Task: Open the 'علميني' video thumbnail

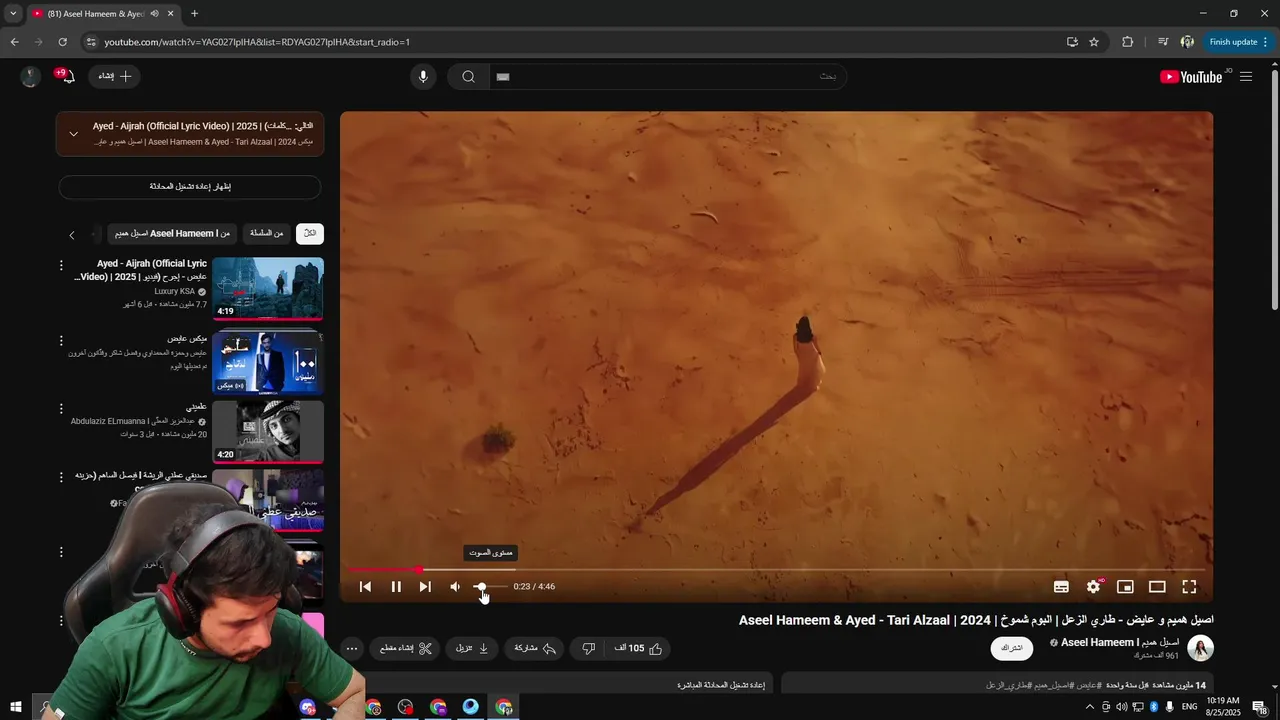Action: coord(268,432)
